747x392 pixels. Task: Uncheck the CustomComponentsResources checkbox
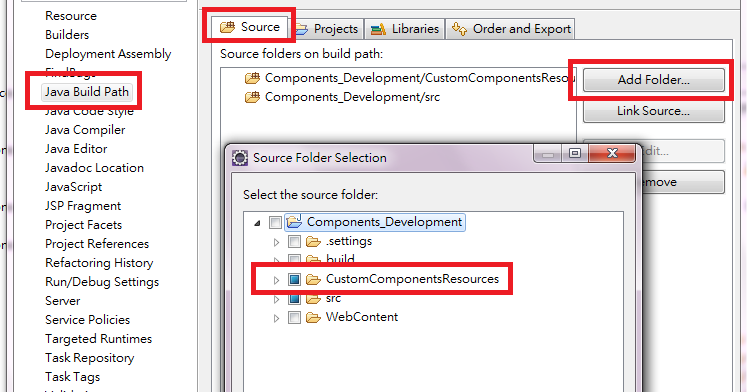point(294,280)
